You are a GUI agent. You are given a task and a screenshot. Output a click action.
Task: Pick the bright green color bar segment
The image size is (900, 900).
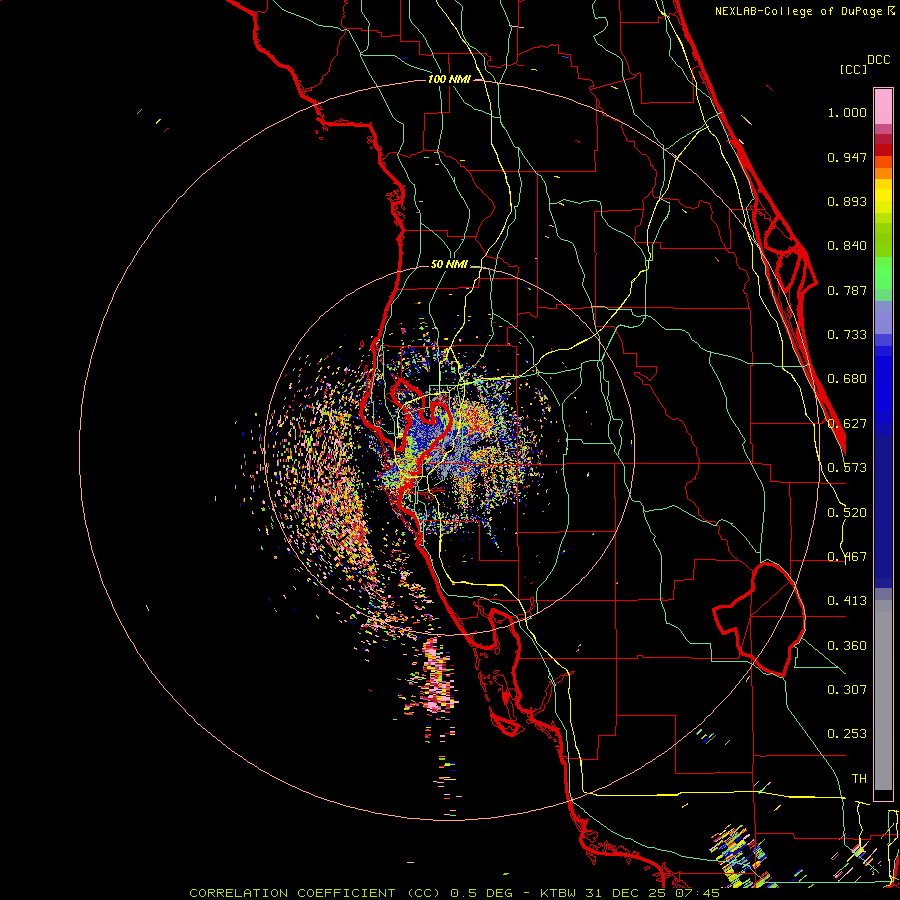[883, 273]
